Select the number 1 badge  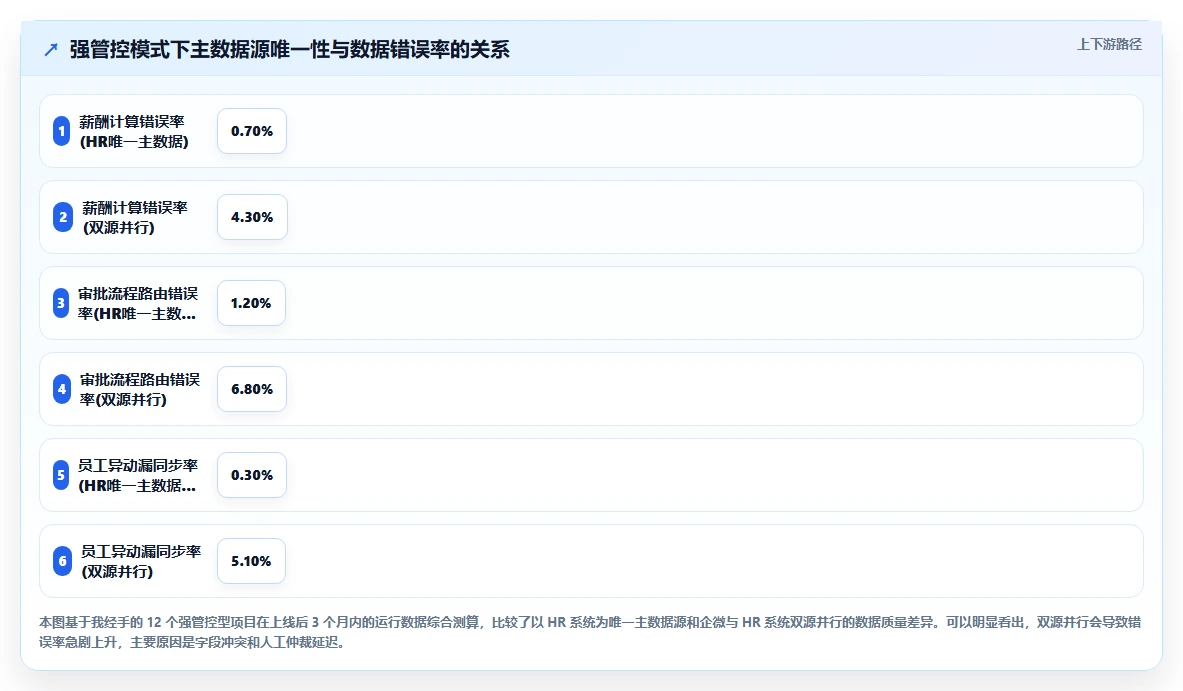click(62, 131)
